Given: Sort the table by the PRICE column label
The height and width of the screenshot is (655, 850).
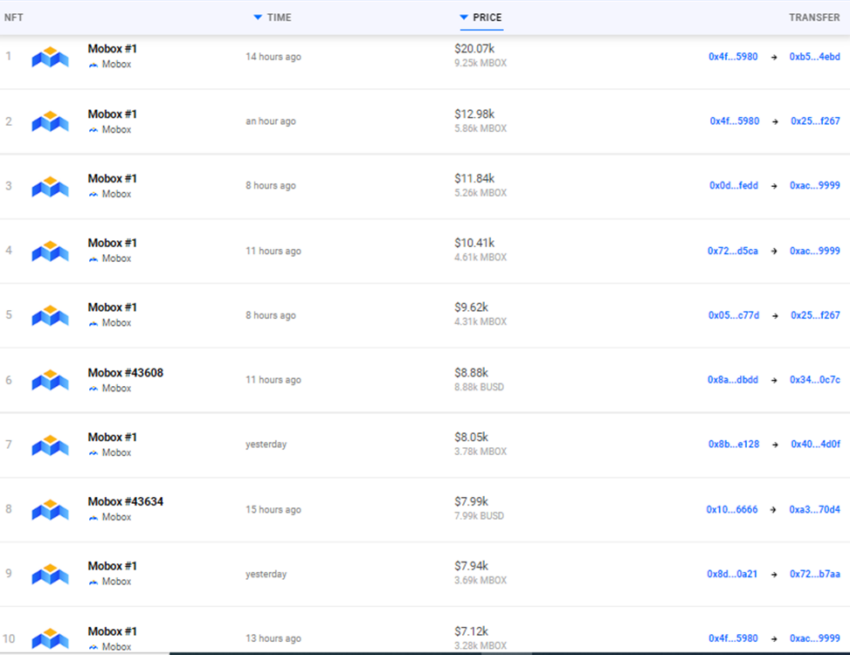Looking at the screenshot, I should tap(487, 17).
